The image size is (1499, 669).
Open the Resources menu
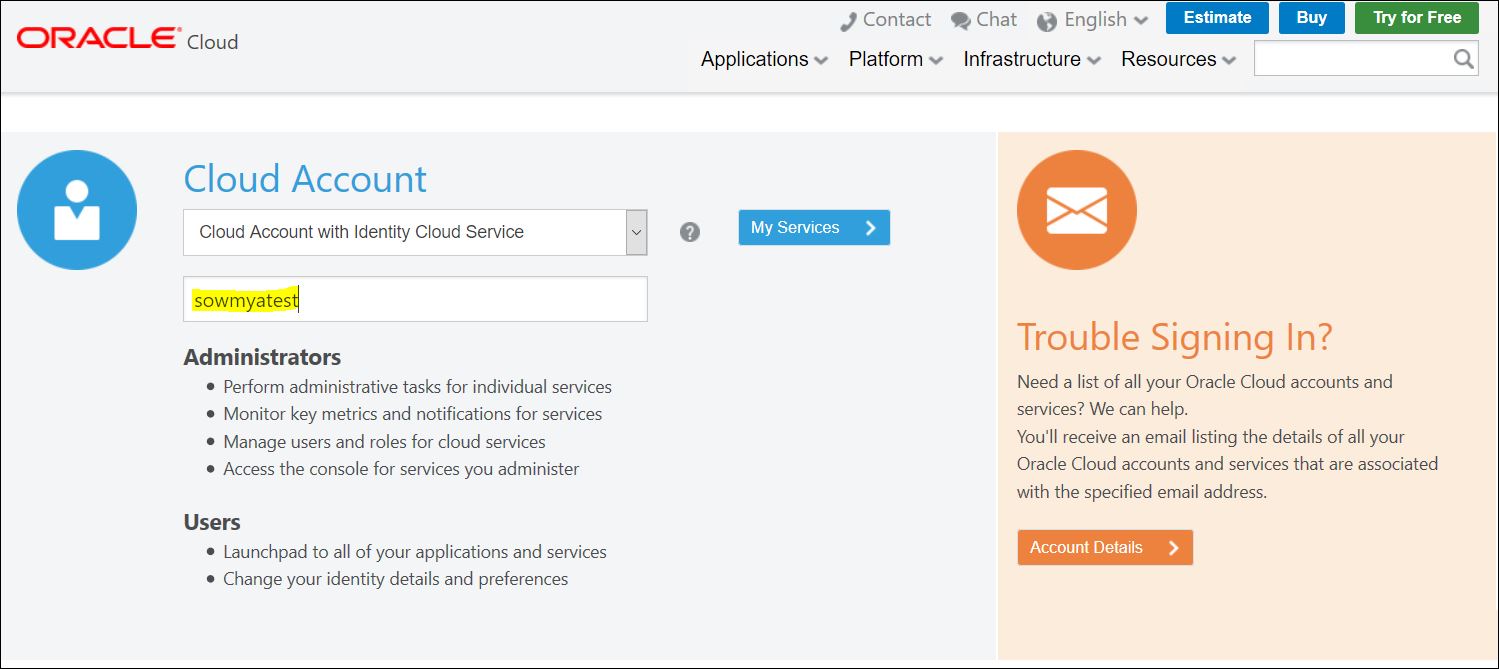[x=1178, y=59]
